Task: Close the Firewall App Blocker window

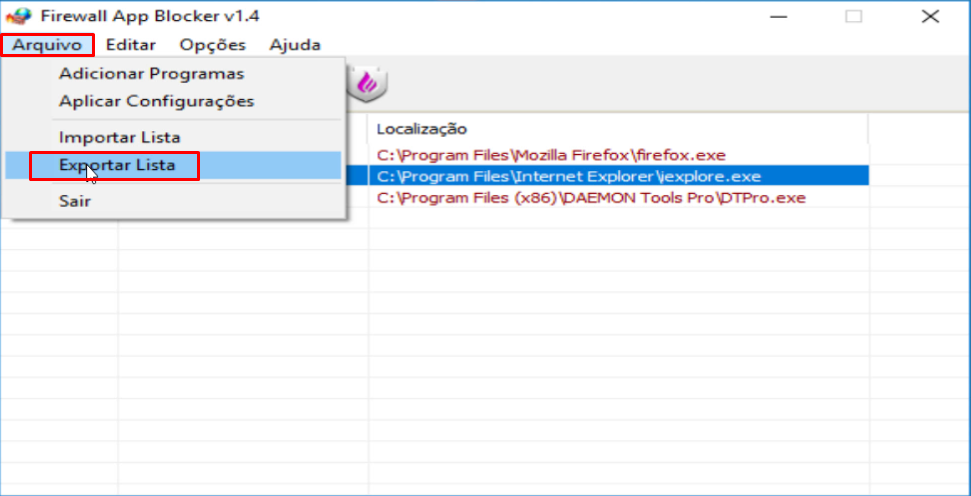Action: [930, 17]
